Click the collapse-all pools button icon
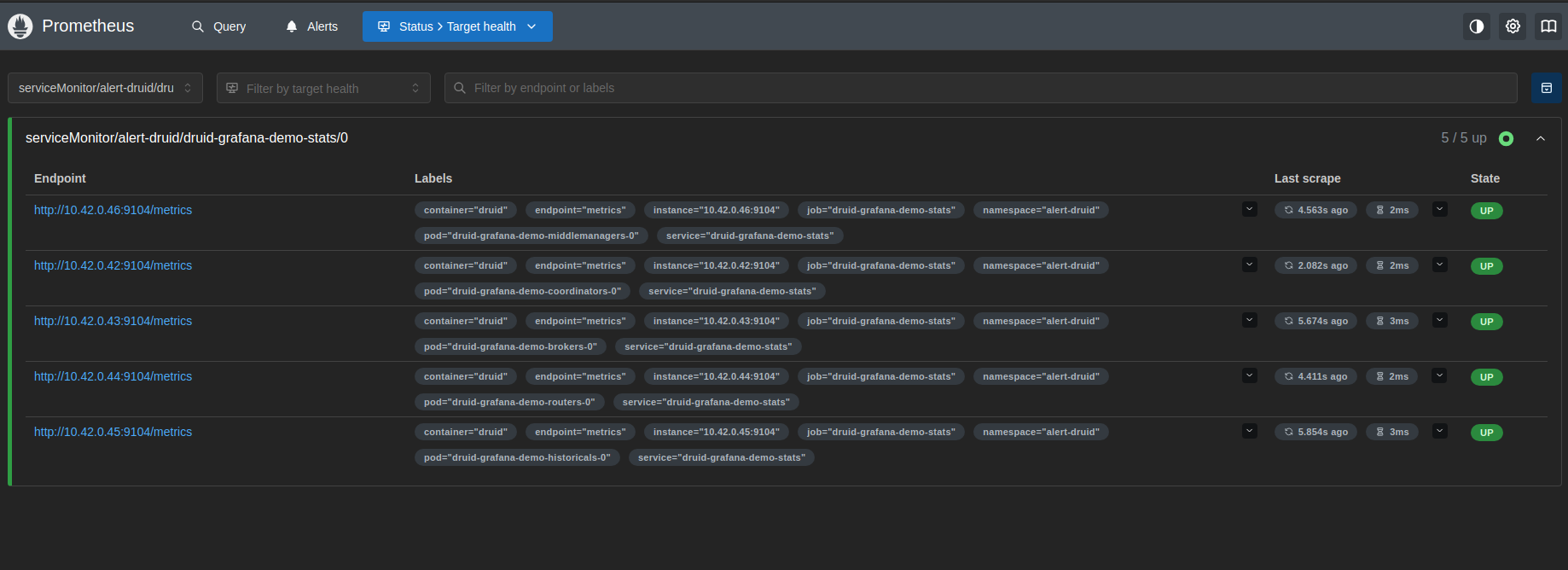 point(1547,88)
